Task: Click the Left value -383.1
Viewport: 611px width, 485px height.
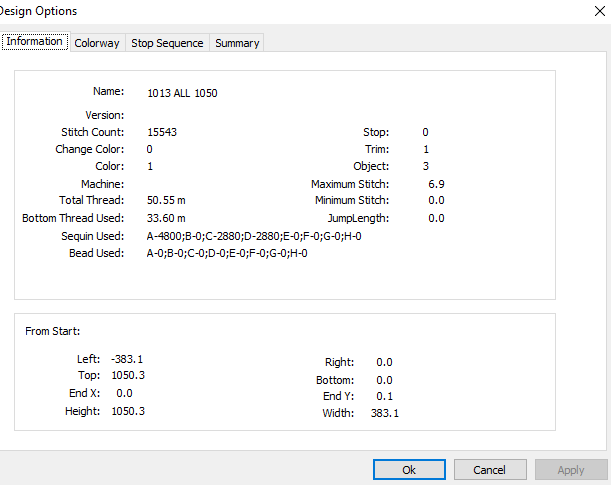Action: pos(127,359)
